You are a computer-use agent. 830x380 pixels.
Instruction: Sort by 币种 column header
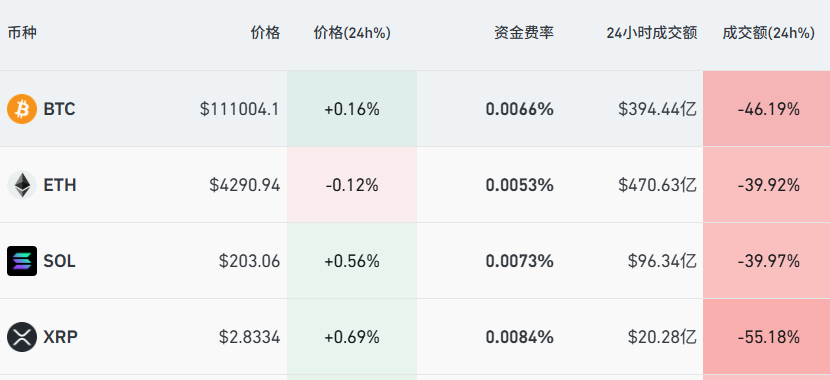[x=22, y=33]
